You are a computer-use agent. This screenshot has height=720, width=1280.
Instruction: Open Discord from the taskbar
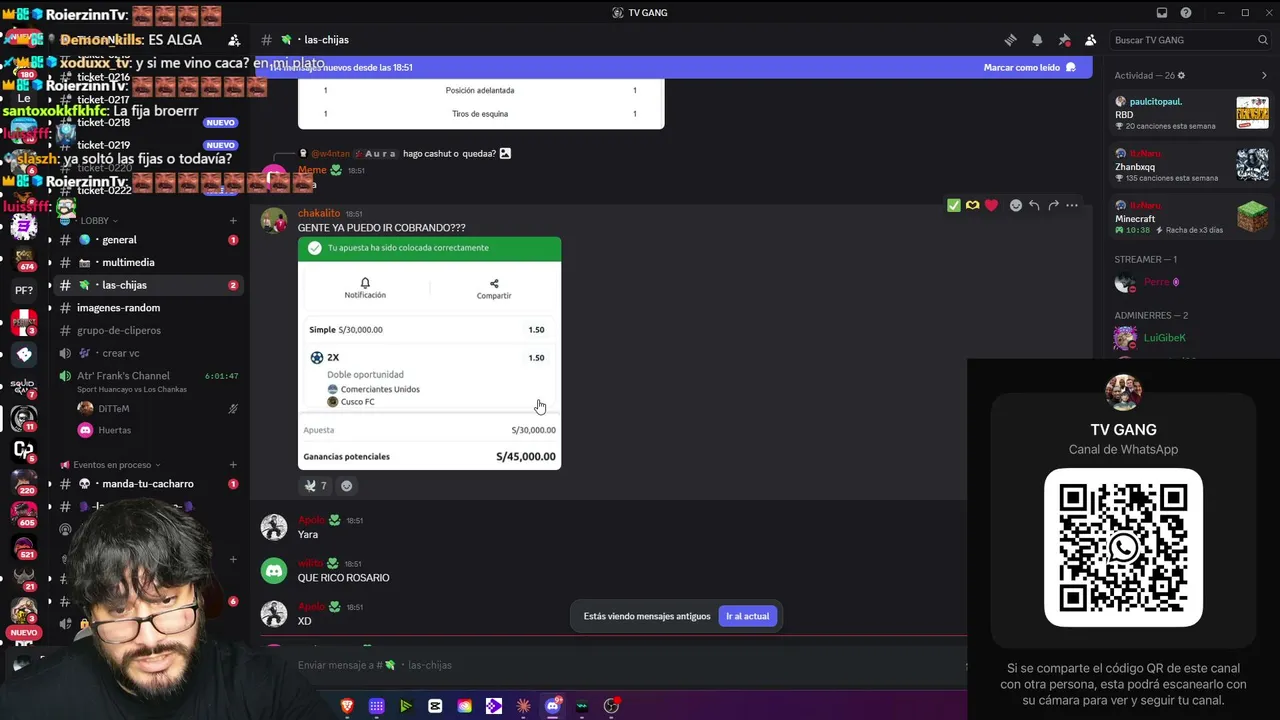pyautogui.click(x=552, y=706)
